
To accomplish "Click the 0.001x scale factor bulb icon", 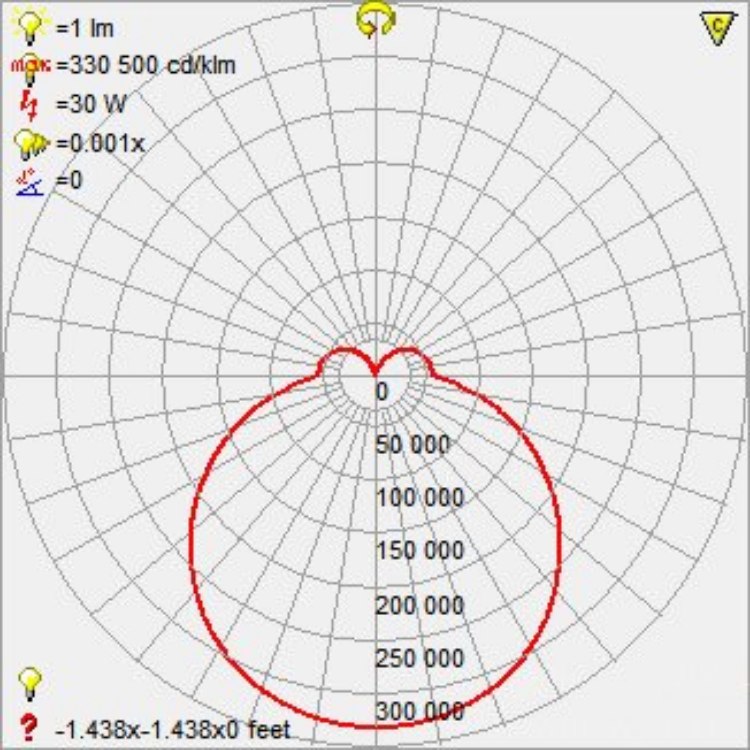I will (x=31, y=143).
